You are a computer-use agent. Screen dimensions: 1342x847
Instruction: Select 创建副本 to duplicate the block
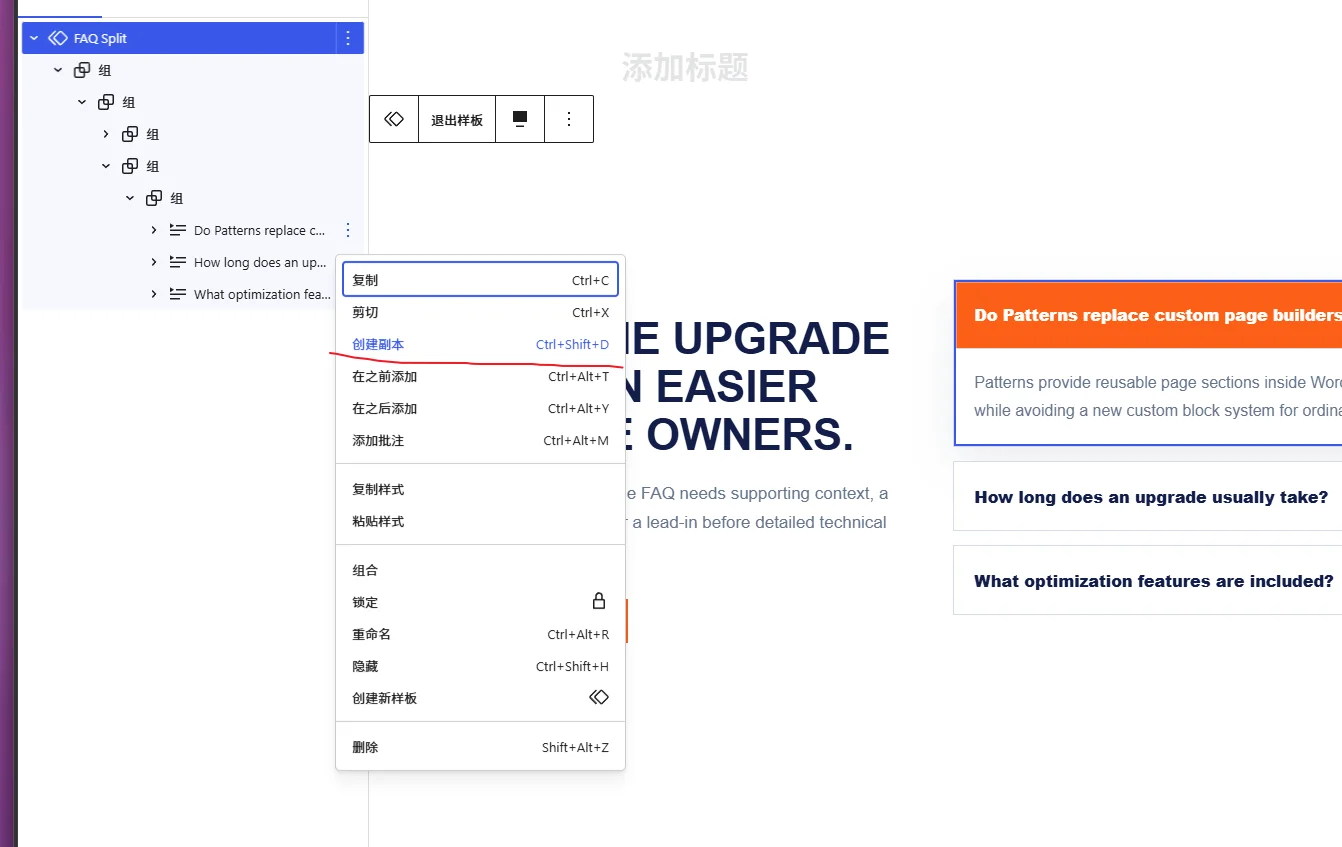[x=480, y=344]
